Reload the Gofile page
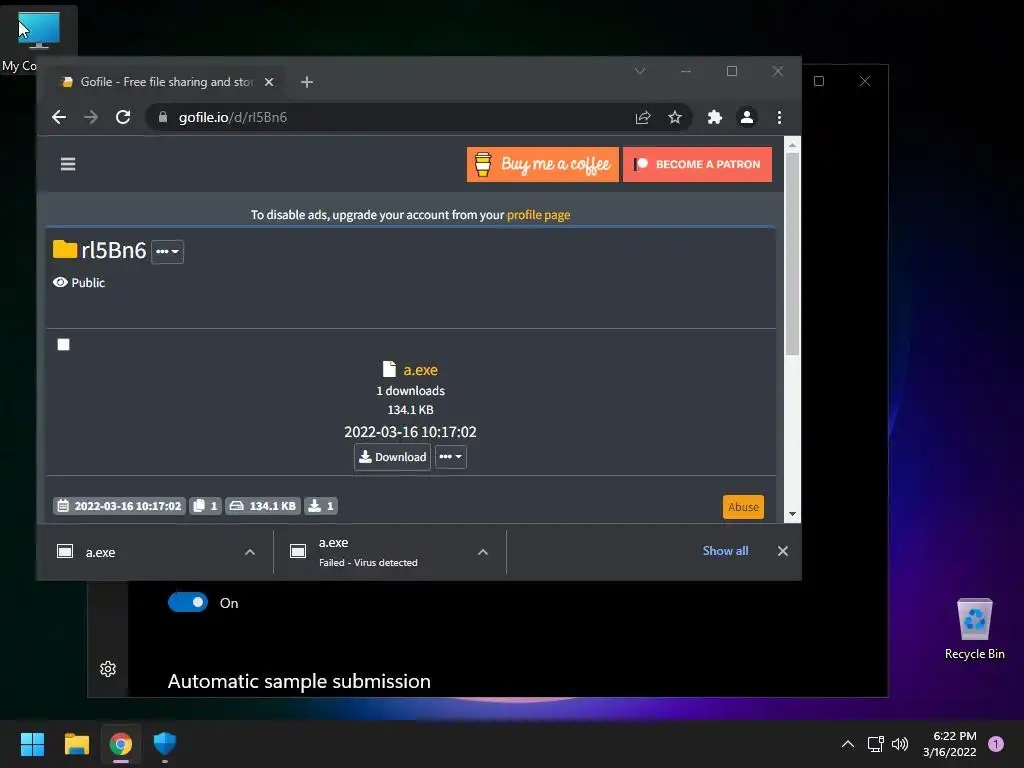 [123, 118]
